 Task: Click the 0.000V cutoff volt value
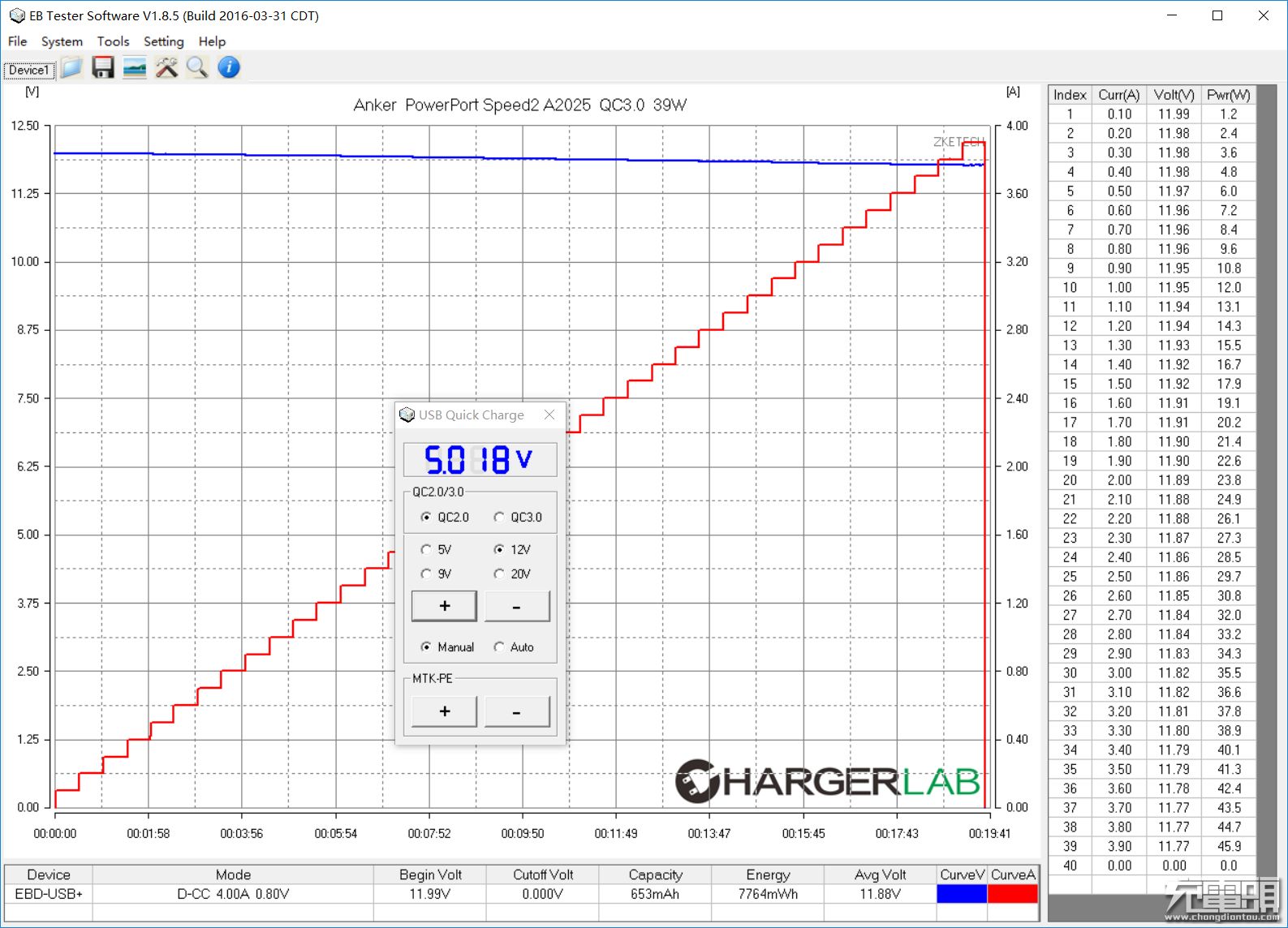coord(543,894)
